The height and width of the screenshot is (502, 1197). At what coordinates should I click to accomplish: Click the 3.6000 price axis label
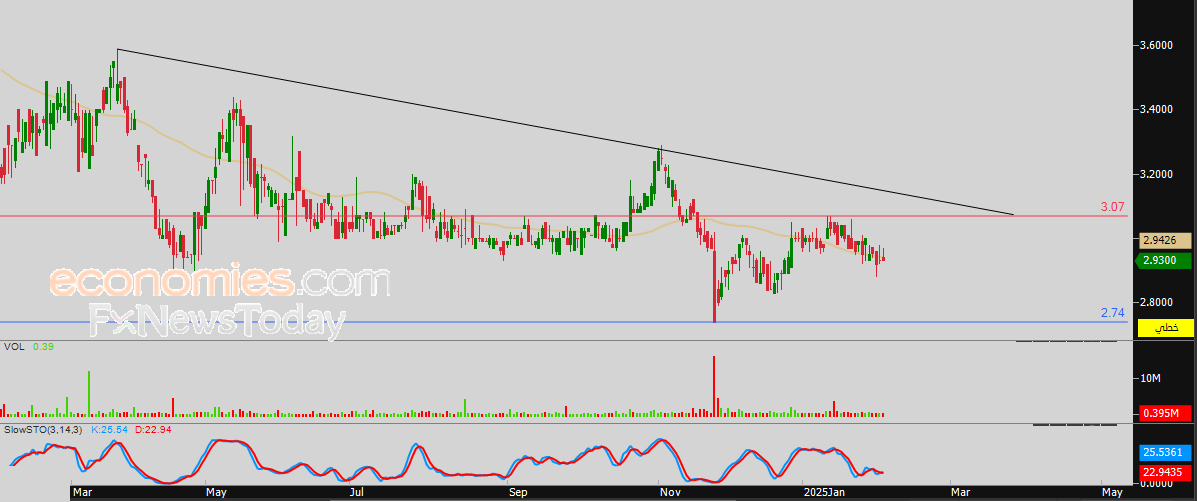click(x=1158, y=46)
